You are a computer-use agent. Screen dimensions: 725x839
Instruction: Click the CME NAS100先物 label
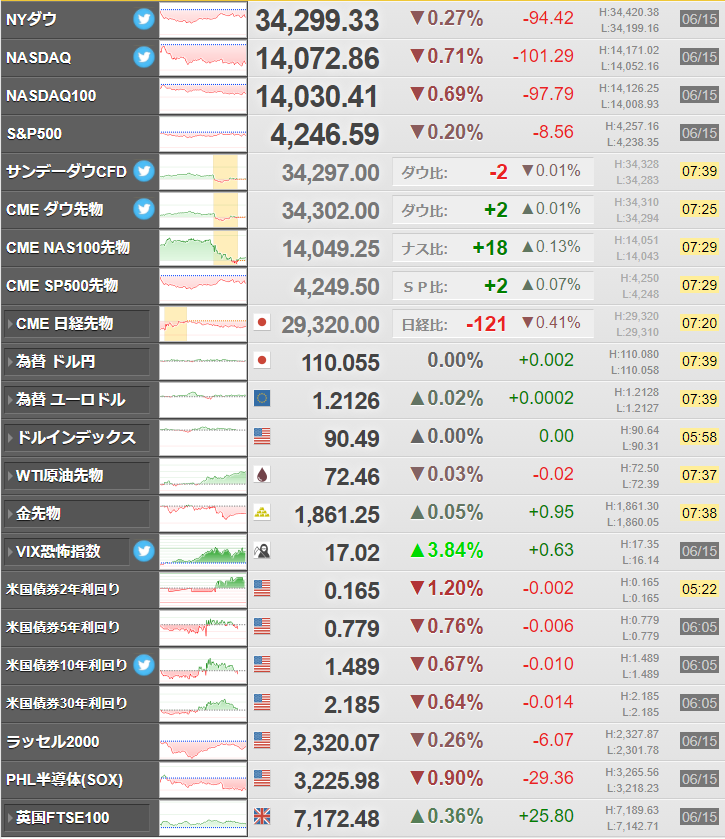point(68,248)
